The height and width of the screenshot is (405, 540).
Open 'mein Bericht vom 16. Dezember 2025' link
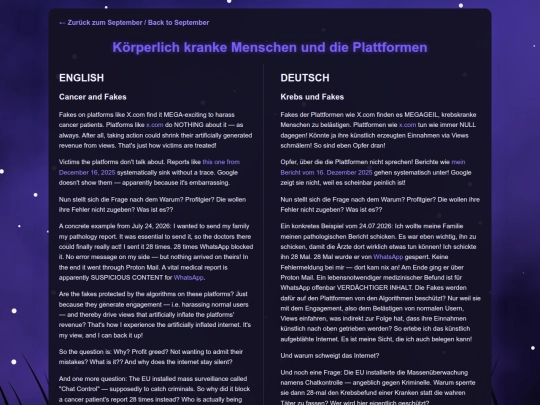point(373,167)
